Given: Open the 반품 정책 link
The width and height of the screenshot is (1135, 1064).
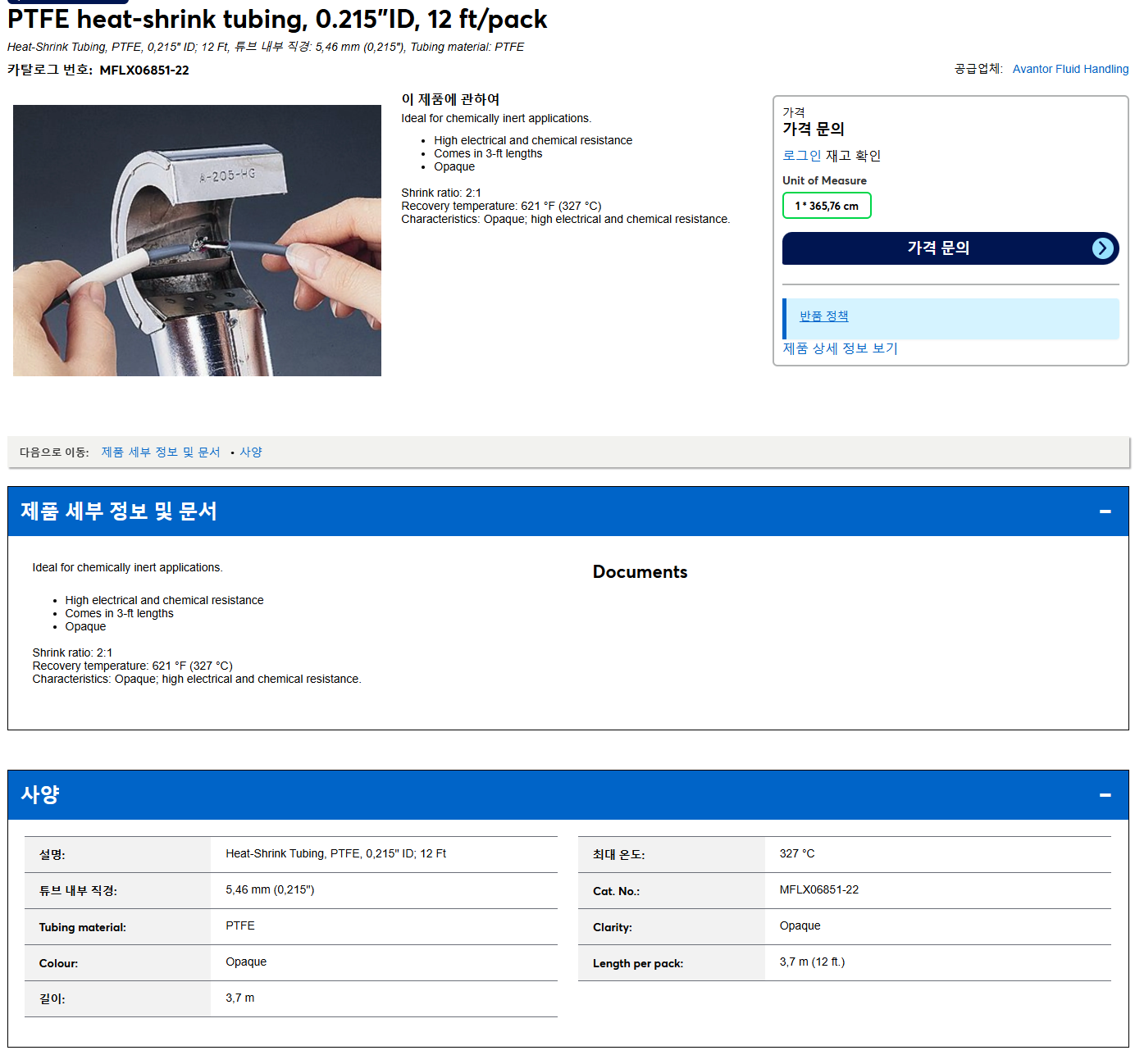Looking at the screenshot, I should [x=823, y=316].
